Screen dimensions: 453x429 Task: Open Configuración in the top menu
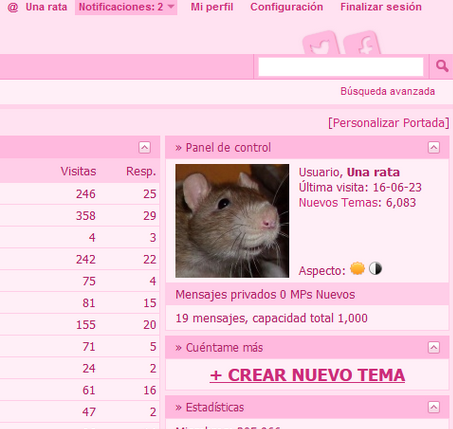click(x=287, y=7)
